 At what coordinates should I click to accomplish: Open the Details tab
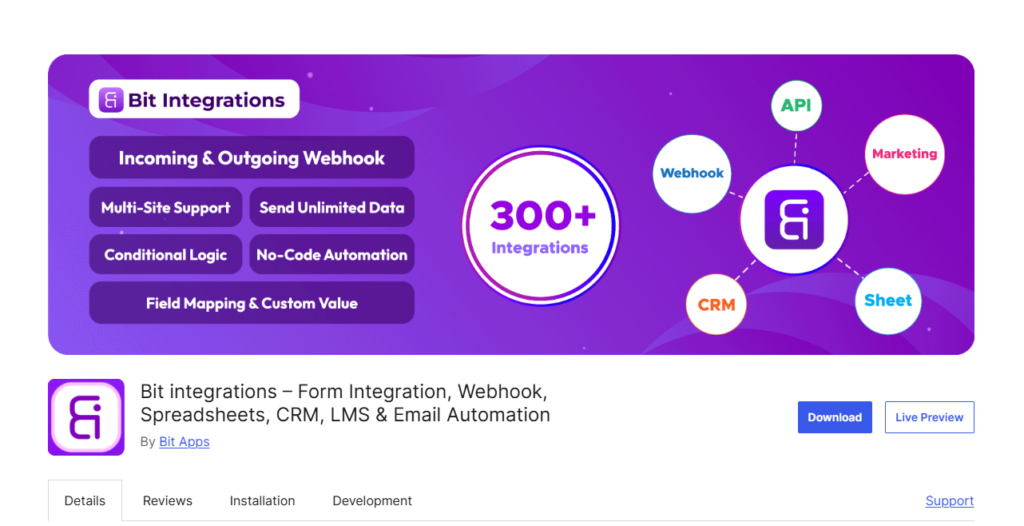click(x=85, y=501)
